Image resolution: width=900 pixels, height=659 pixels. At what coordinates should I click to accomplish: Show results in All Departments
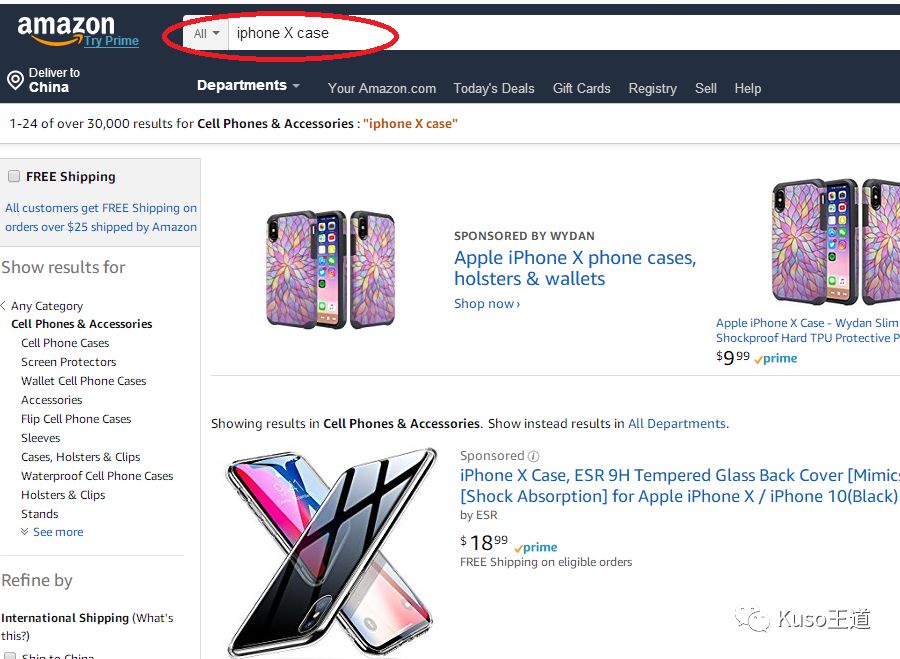677,424
